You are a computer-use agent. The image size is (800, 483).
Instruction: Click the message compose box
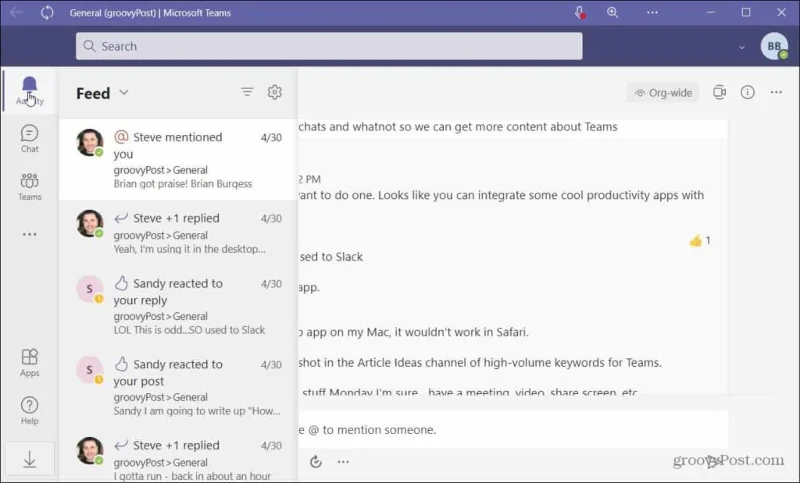(x=513, y=430)
